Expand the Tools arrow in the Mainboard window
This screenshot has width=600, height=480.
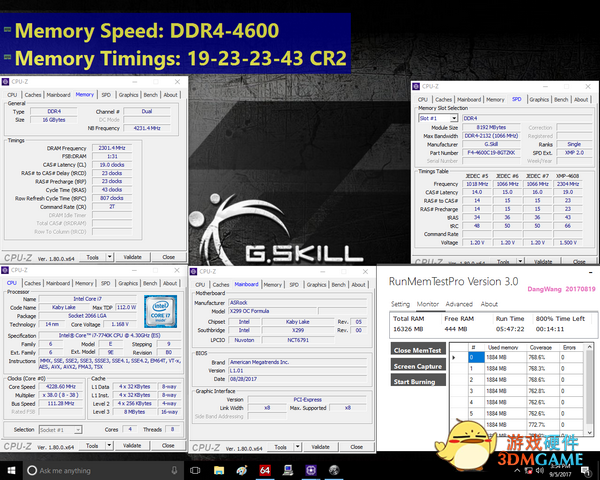(297, 447)
